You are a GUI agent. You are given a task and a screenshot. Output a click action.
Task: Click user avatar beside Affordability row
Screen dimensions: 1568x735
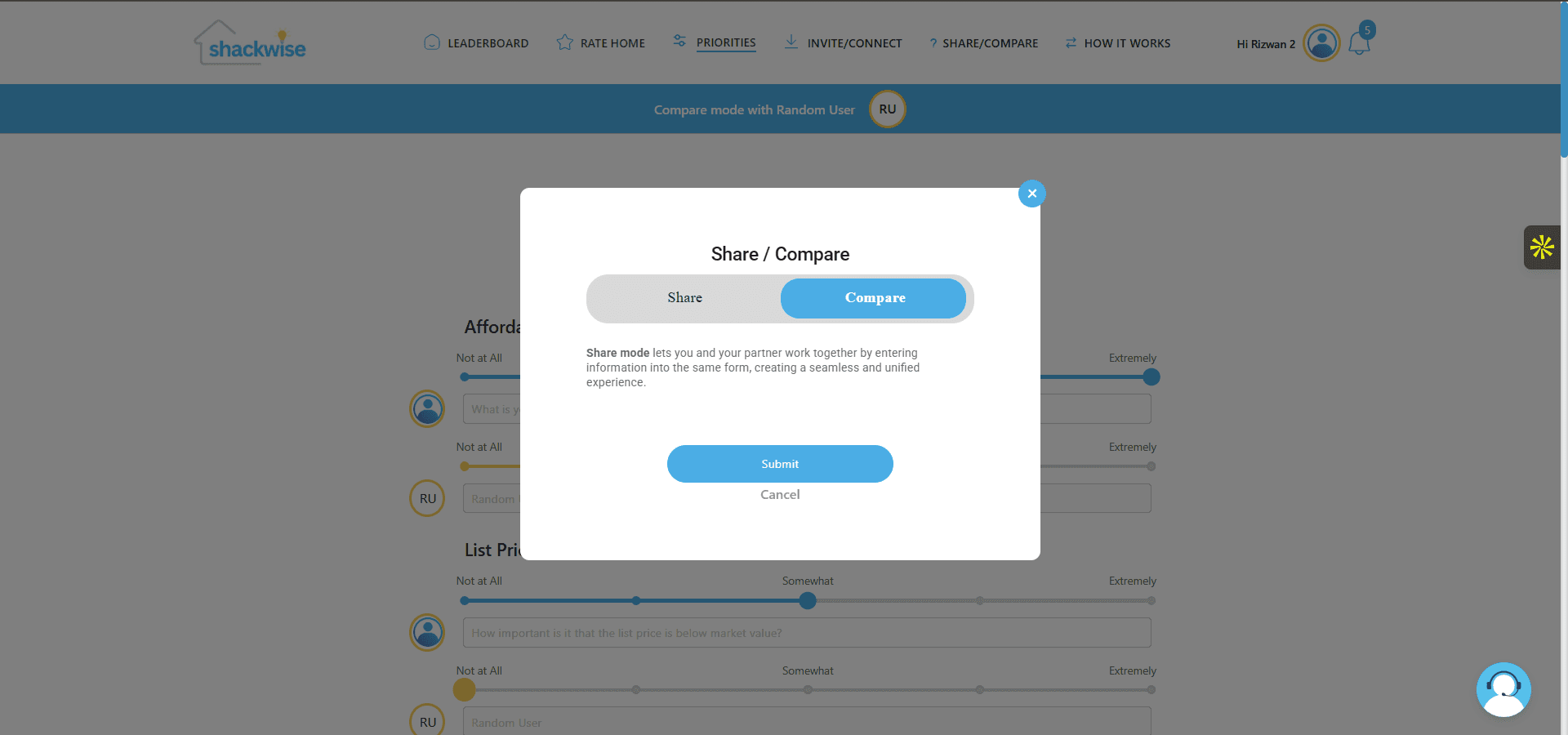click(x=427, y=408)
